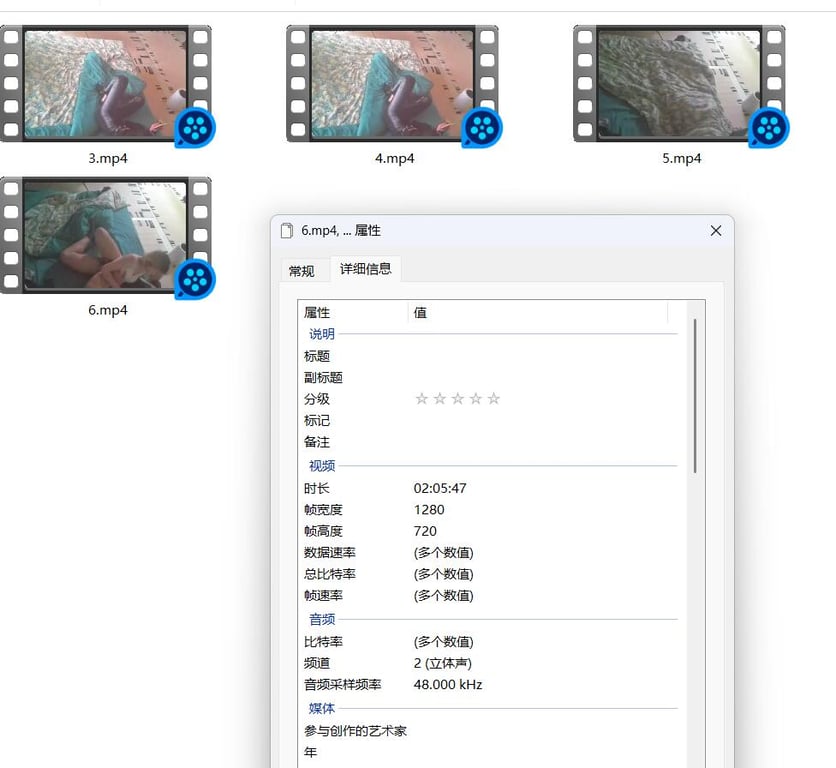The height and width of the screenshot is (768, 836).
Task: Click the properties list vertical scrollbar thumb
Action: (695, 396)
